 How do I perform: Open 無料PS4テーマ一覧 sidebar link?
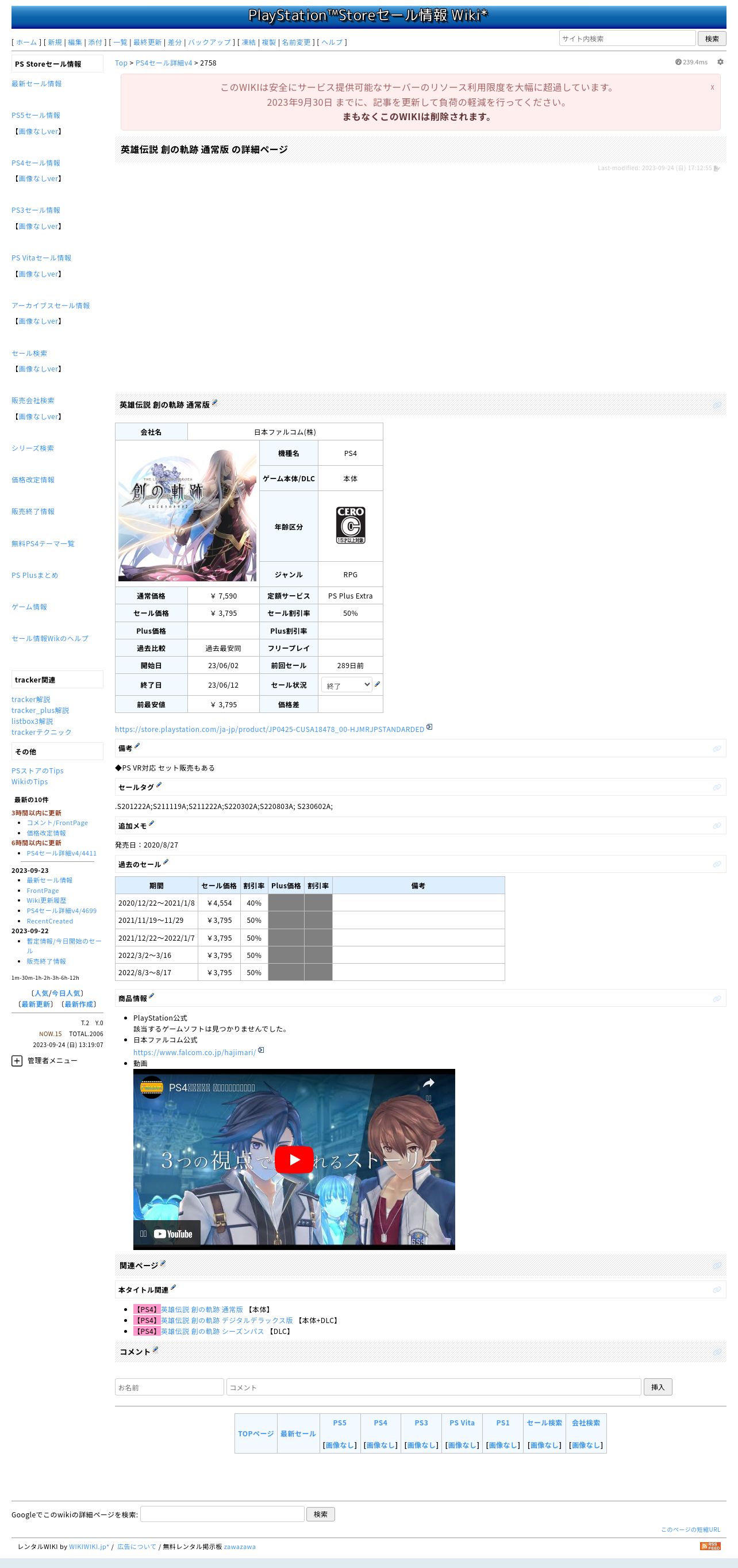[x=43, y=543]
